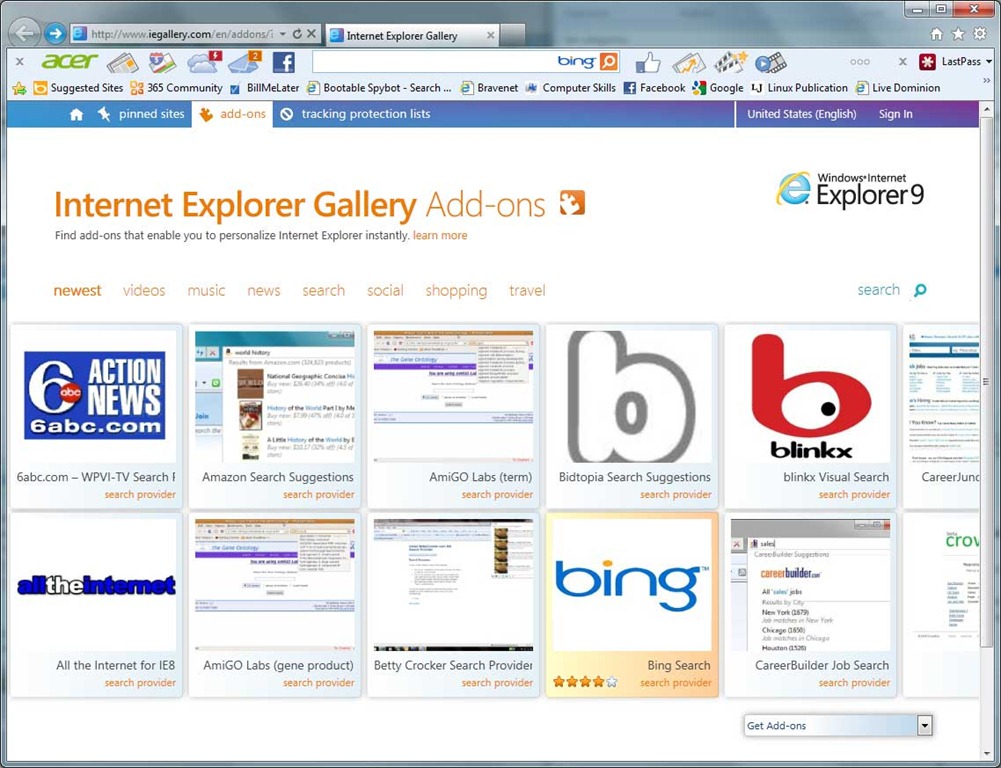The width and height of the screenshot is (1001, 768).
Task: Open the Facebook icon on Acer toolbar
Action: click(x=283, y=62)
